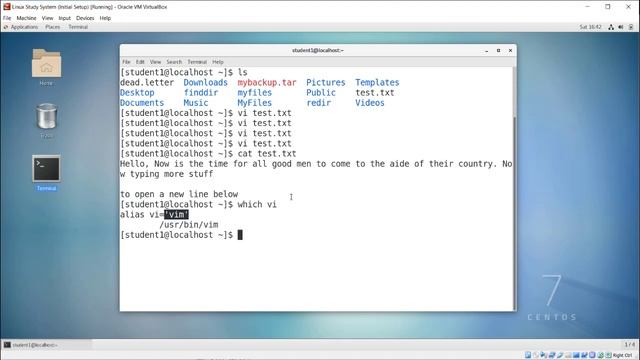This screenshot has height=360, width=640.
Task: Click the Videos directory name in listing
Action: click(x=370, y=103)
